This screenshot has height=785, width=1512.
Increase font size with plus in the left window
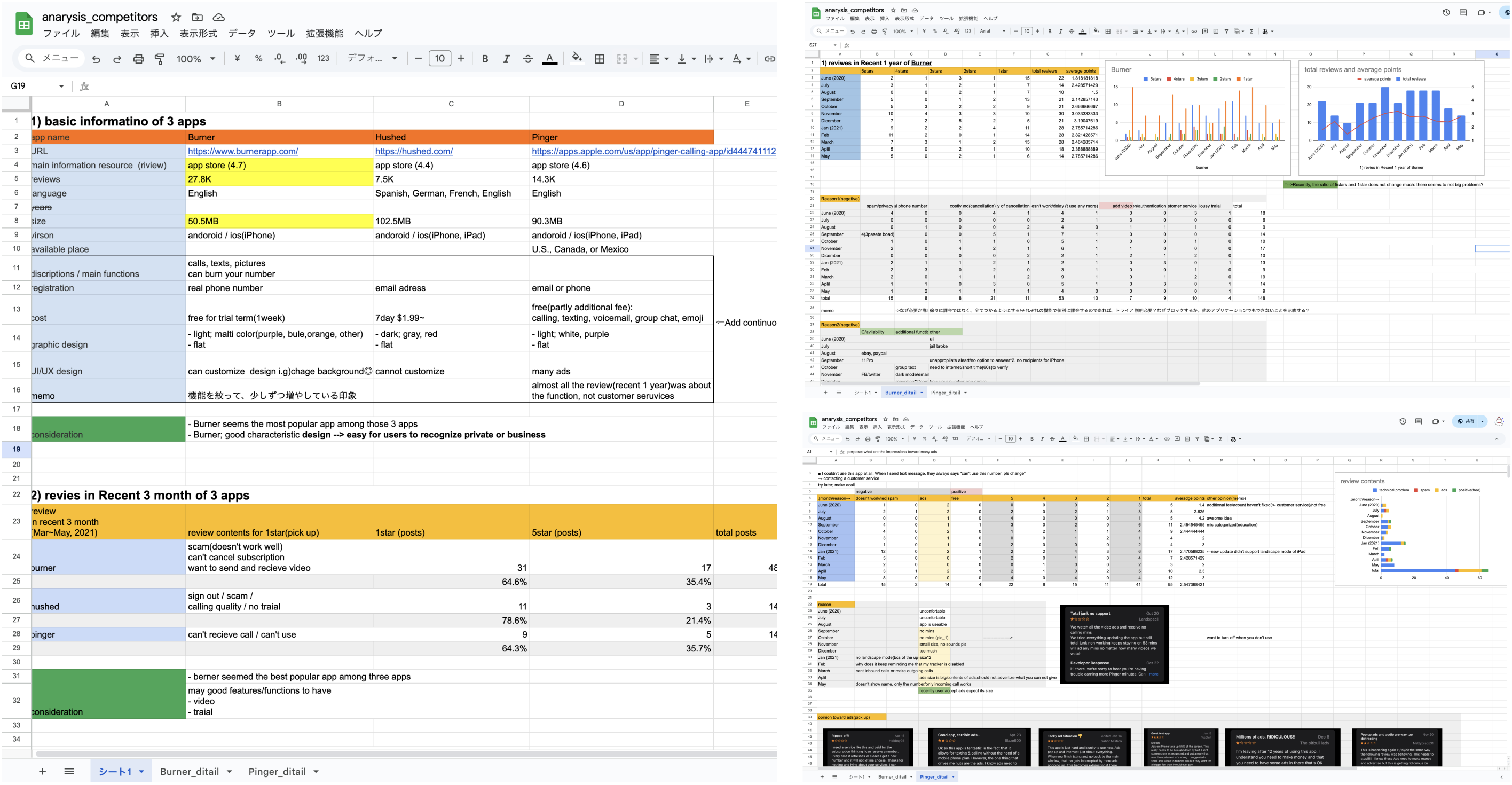pyautogui.click(x=461, y=59)
